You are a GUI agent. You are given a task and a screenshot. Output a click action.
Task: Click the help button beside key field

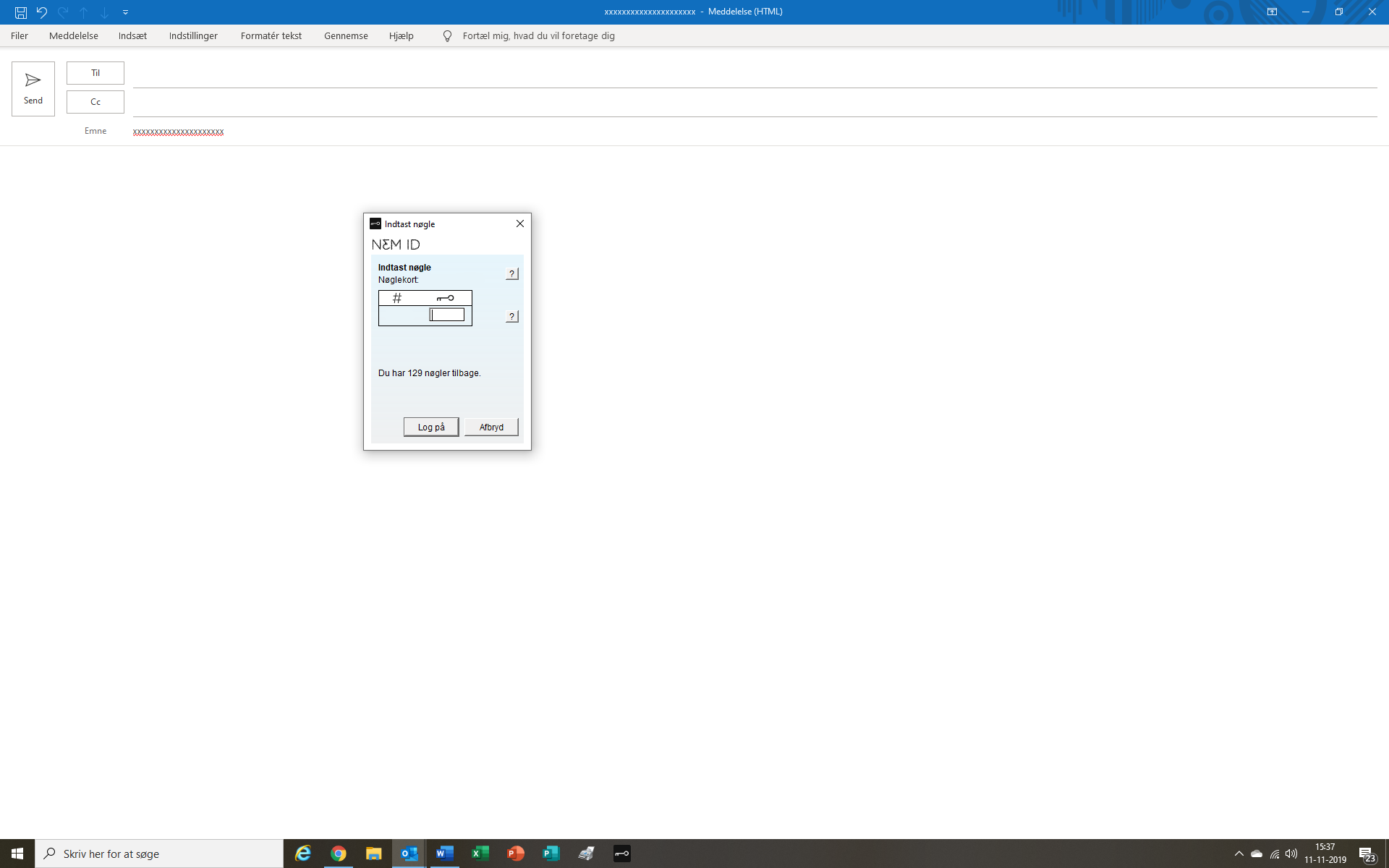[x=511, y=316]
